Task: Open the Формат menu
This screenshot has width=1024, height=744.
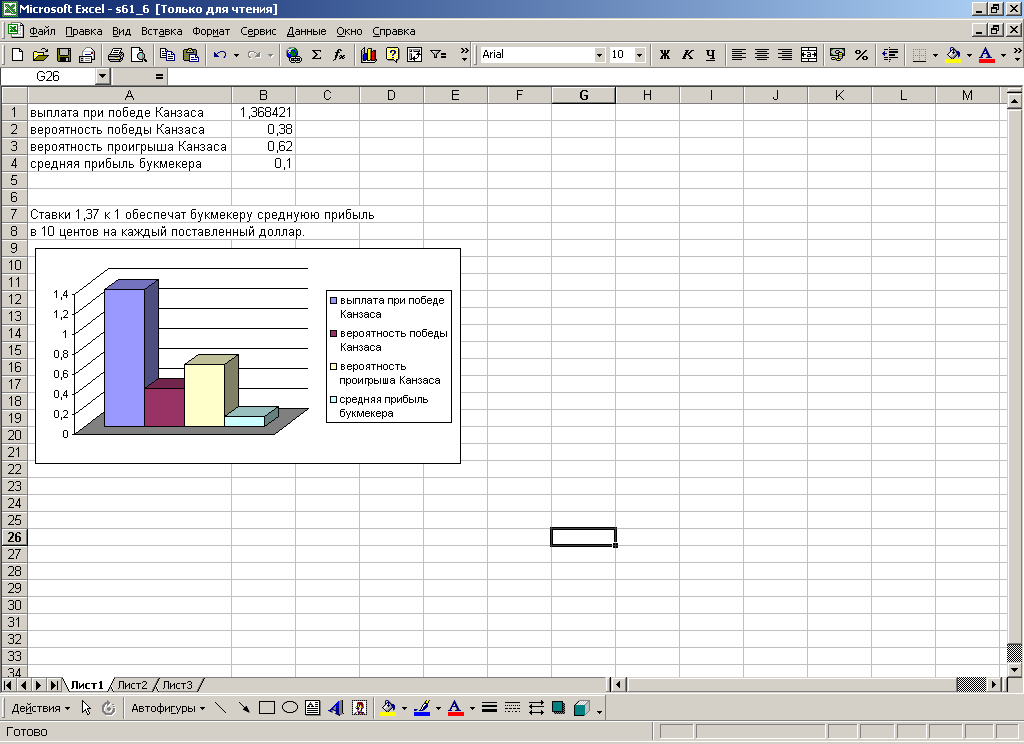Action: [x=211, y=31]
